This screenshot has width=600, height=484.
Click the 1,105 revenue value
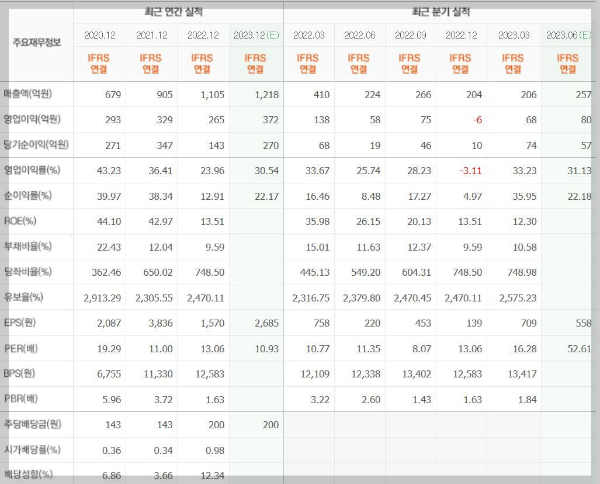click(x=212, y=95)
